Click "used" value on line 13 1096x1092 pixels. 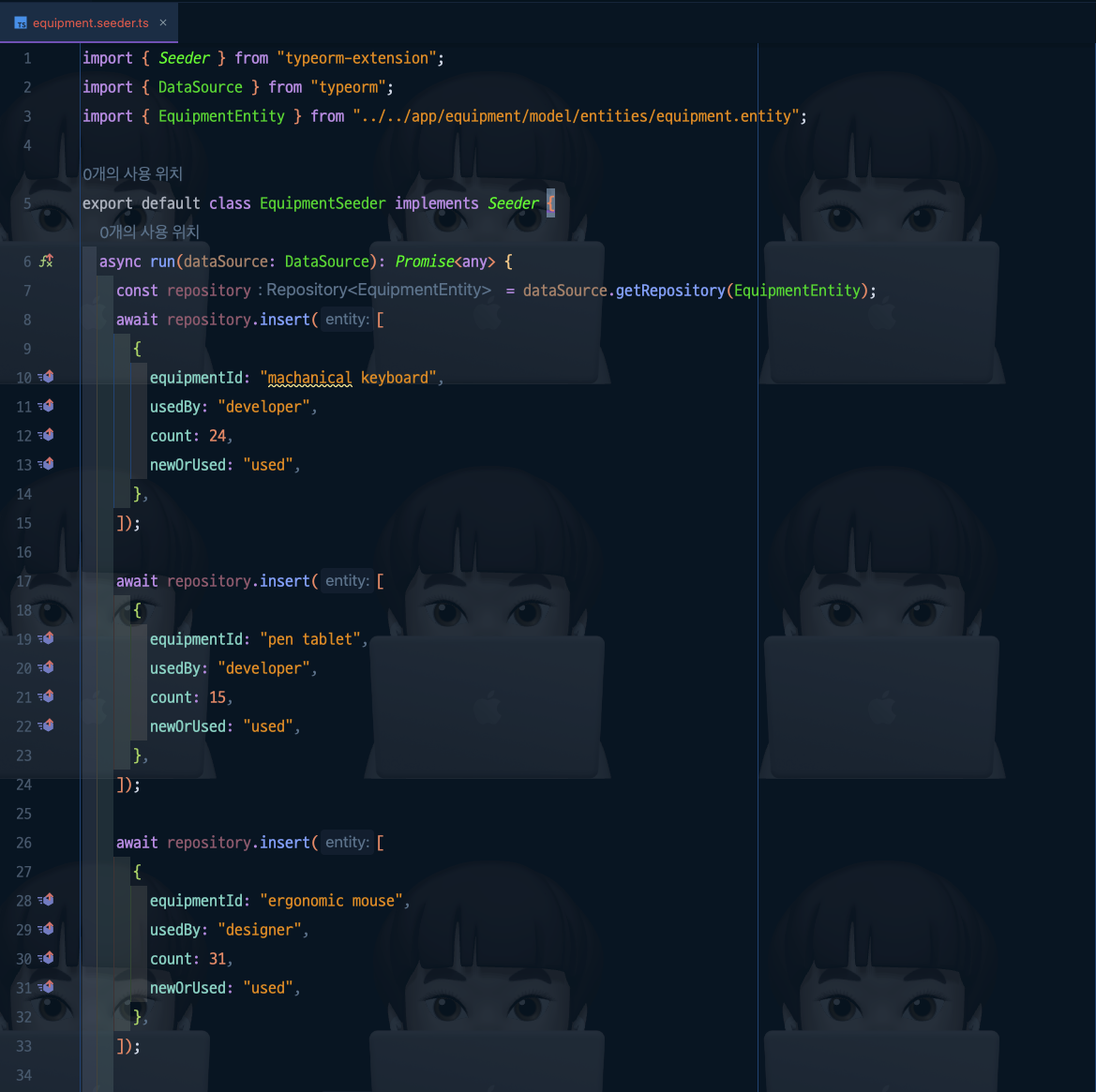268,465
